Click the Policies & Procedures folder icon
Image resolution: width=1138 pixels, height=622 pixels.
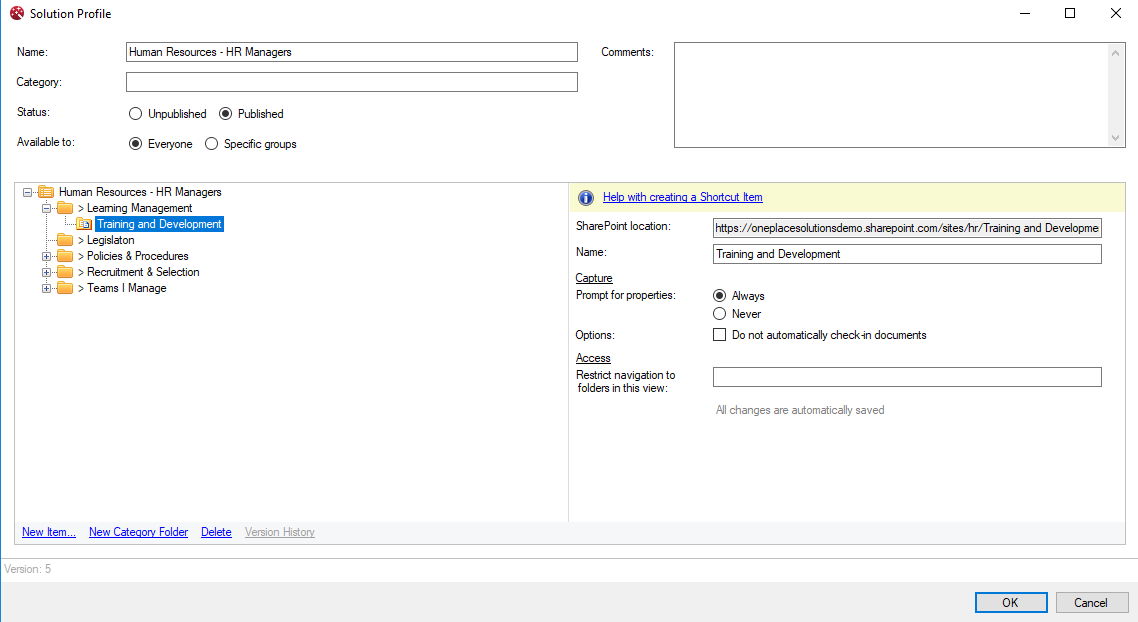tap(65, 256)
